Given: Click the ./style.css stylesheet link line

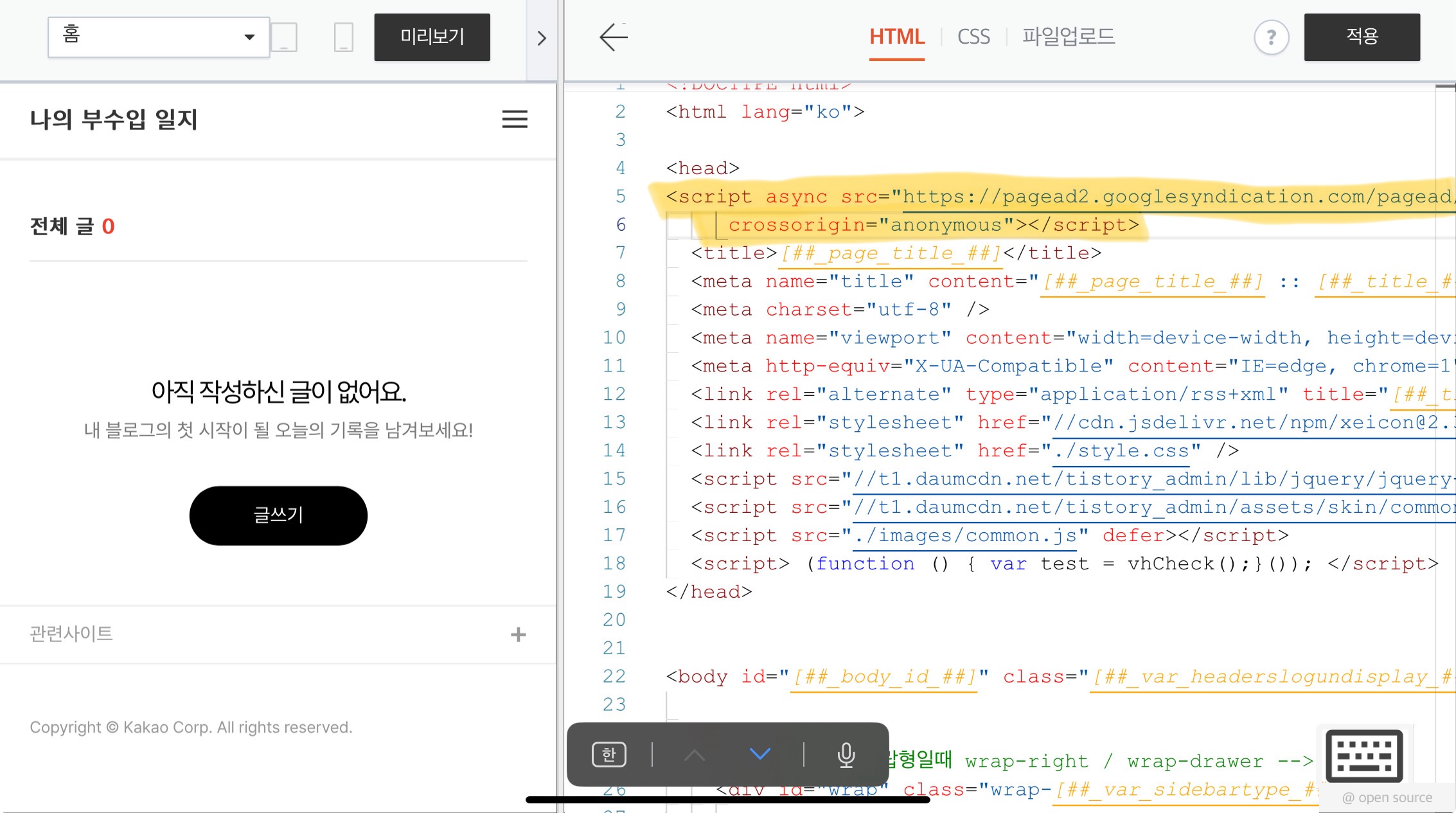Looking at the screenshot, I should tap(965, 451).
